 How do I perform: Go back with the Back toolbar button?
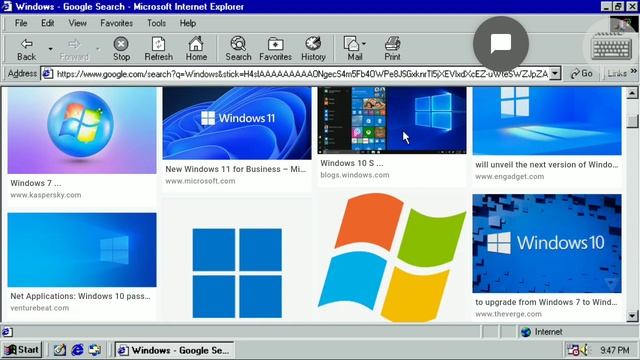tap(27, 49)
